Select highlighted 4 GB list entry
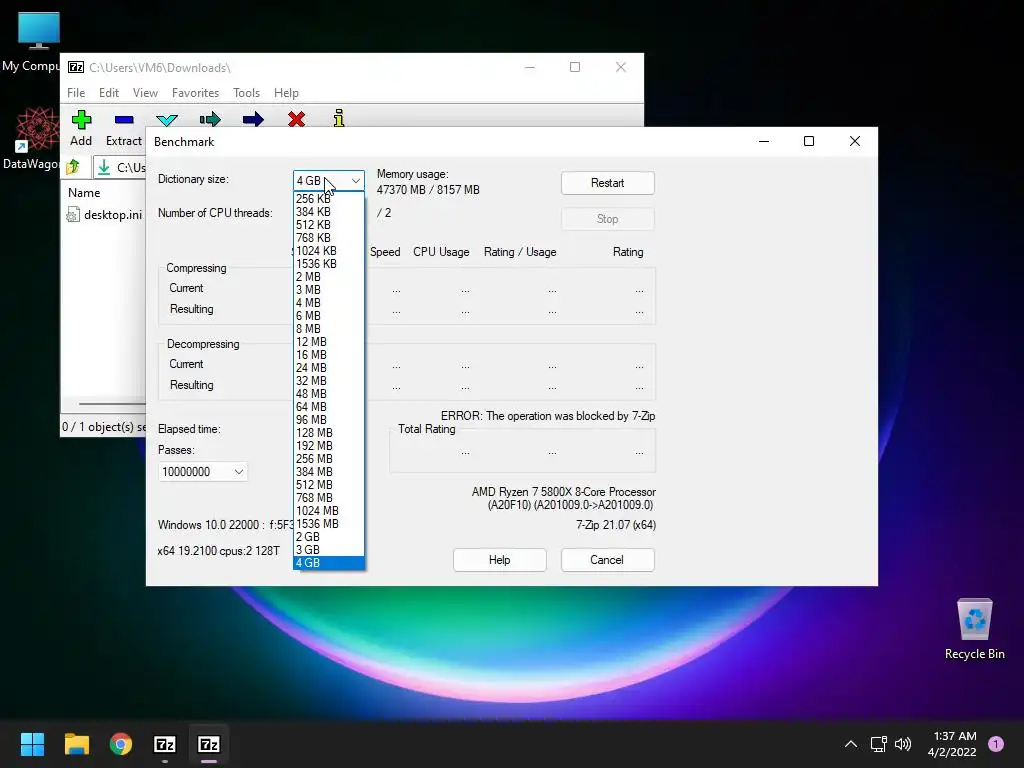Screen dimensions: 1024x768 click(x=328, y=563)
